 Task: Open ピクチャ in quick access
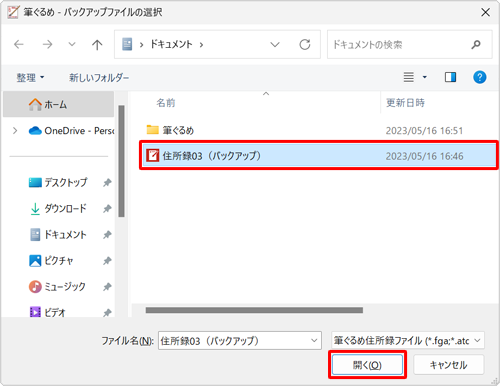click(x=51, y=260)
